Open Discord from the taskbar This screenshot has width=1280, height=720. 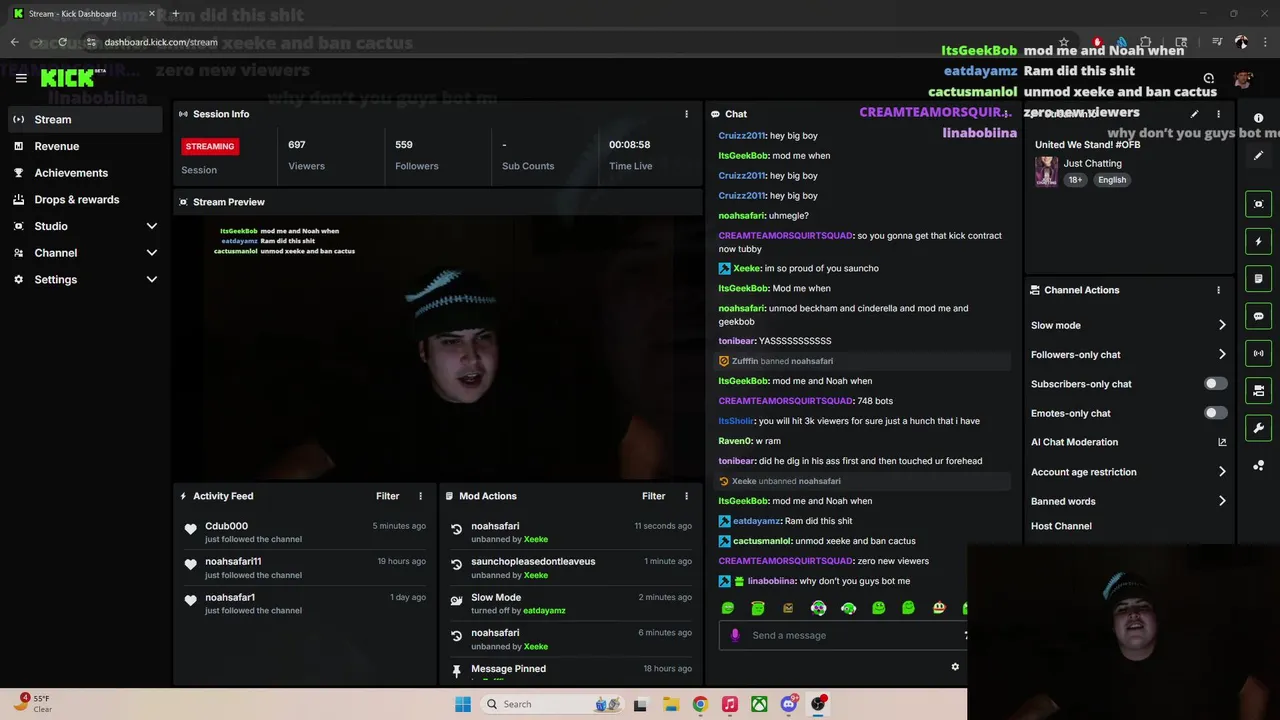click(789, 704)
